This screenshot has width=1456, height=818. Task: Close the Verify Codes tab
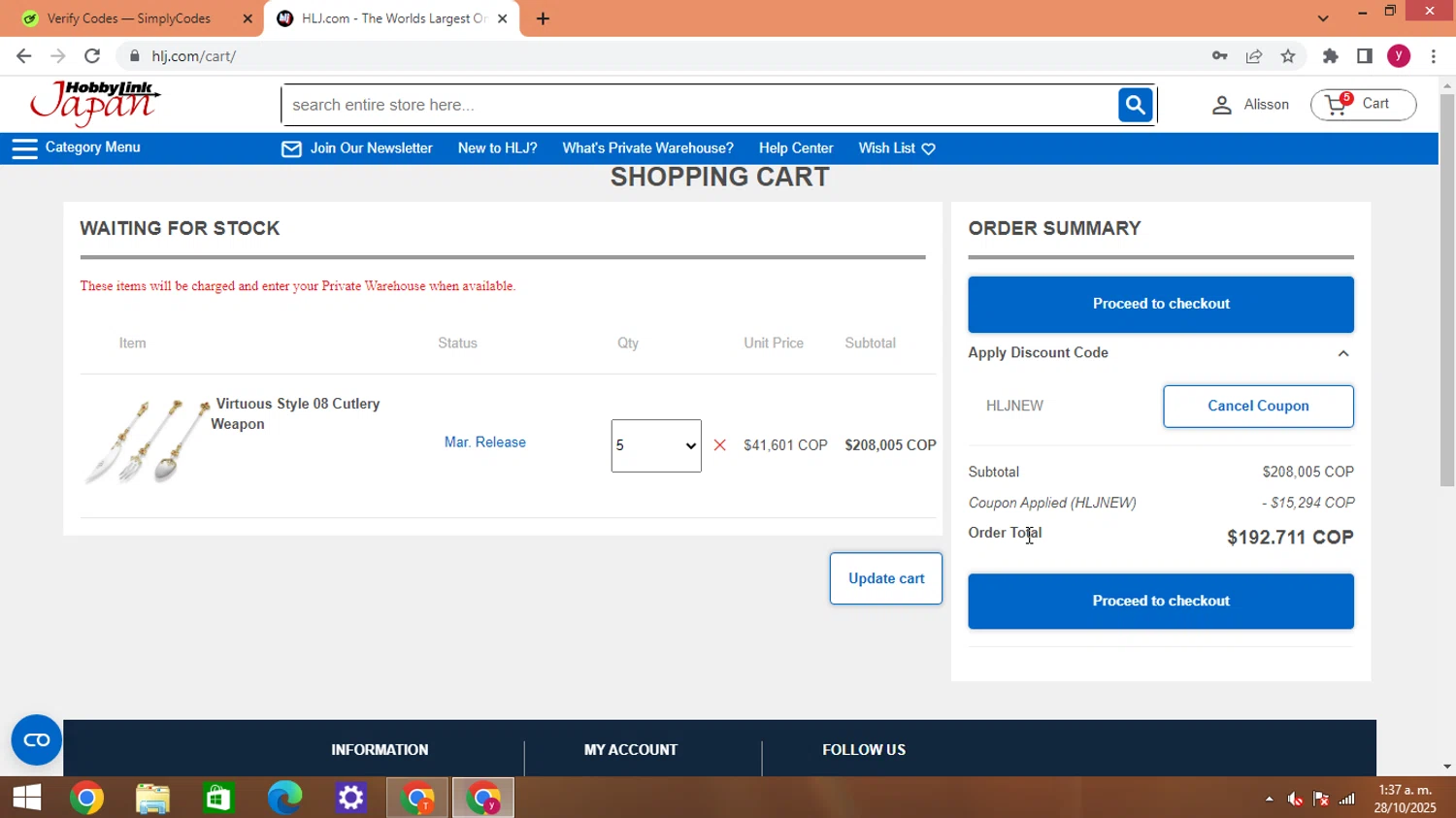point(247,18)
